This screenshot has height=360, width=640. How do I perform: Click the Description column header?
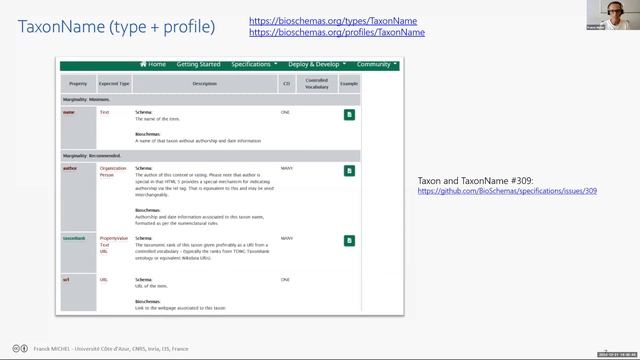click(x=204, y=83)
